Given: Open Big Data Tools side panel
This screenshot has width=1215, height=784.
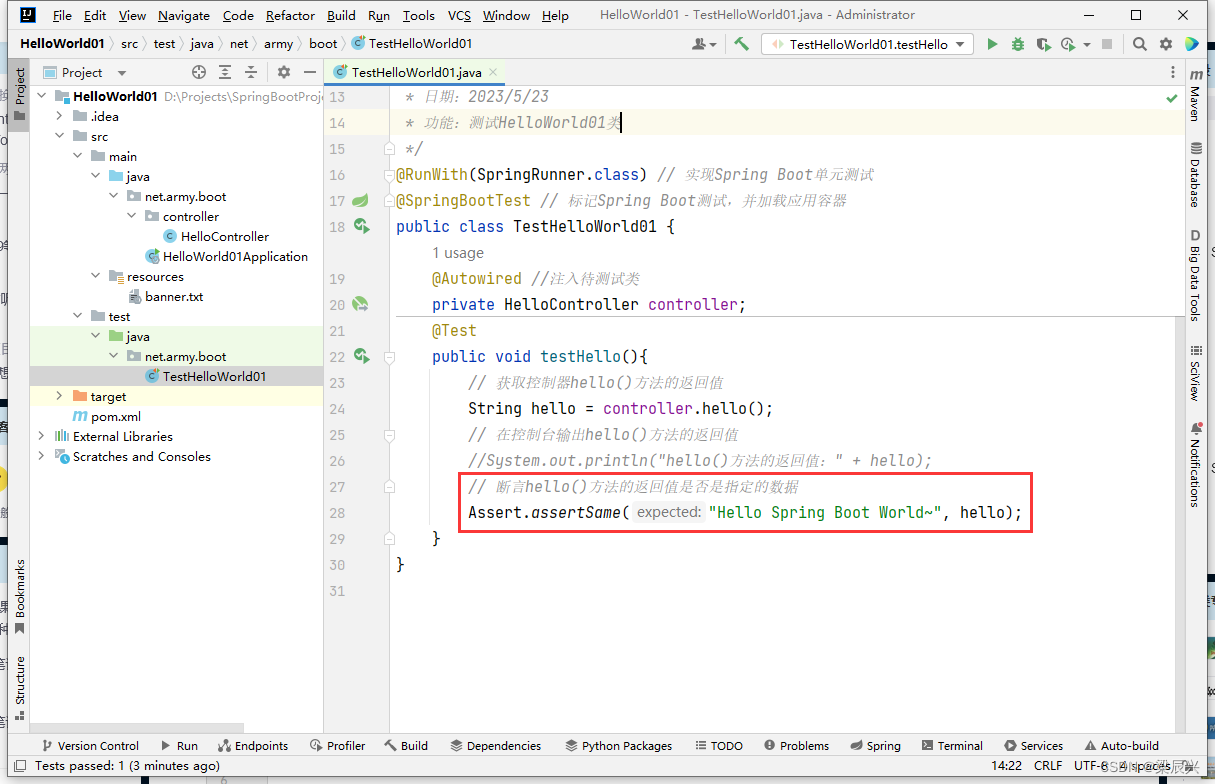Looking at the screenshot, I should [1195, 275].
